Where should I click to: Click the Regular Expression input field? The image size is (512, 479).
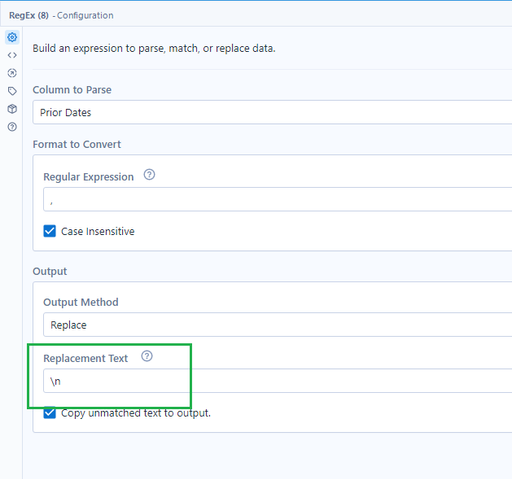tap(278, 199)
